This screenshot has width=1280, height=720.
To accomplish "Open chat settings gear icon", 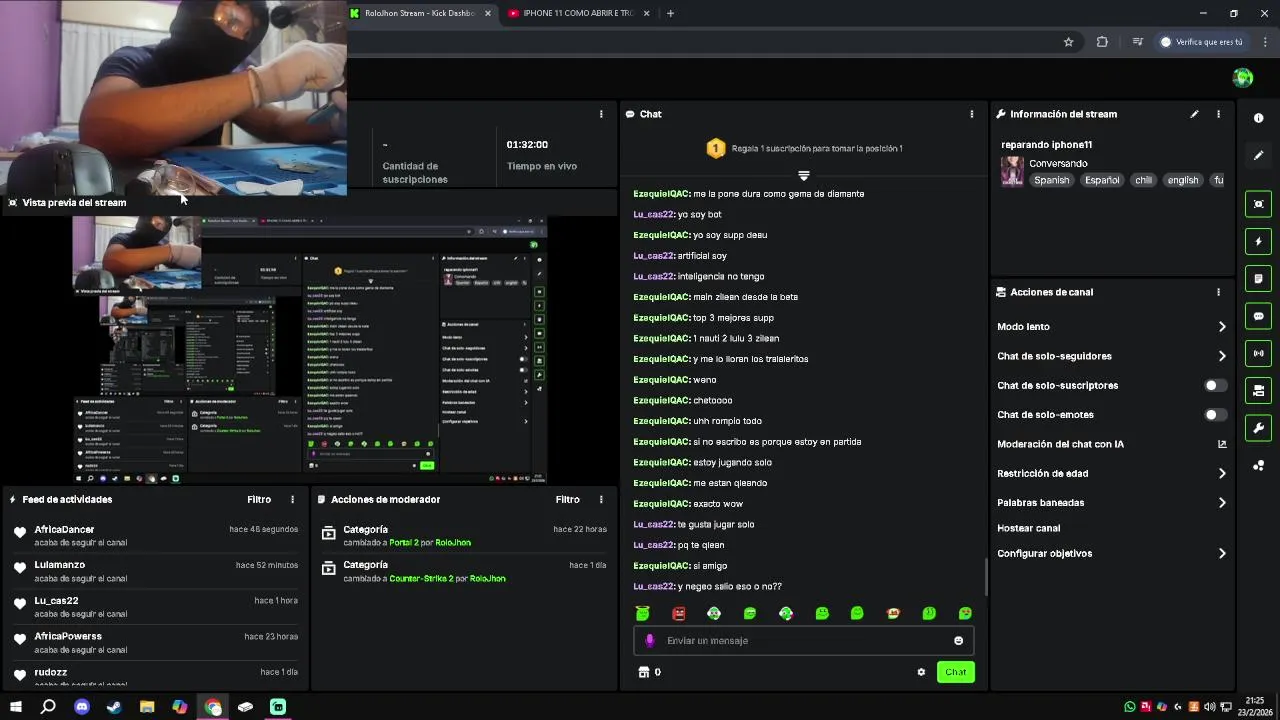I will click(x=921, y=672).
